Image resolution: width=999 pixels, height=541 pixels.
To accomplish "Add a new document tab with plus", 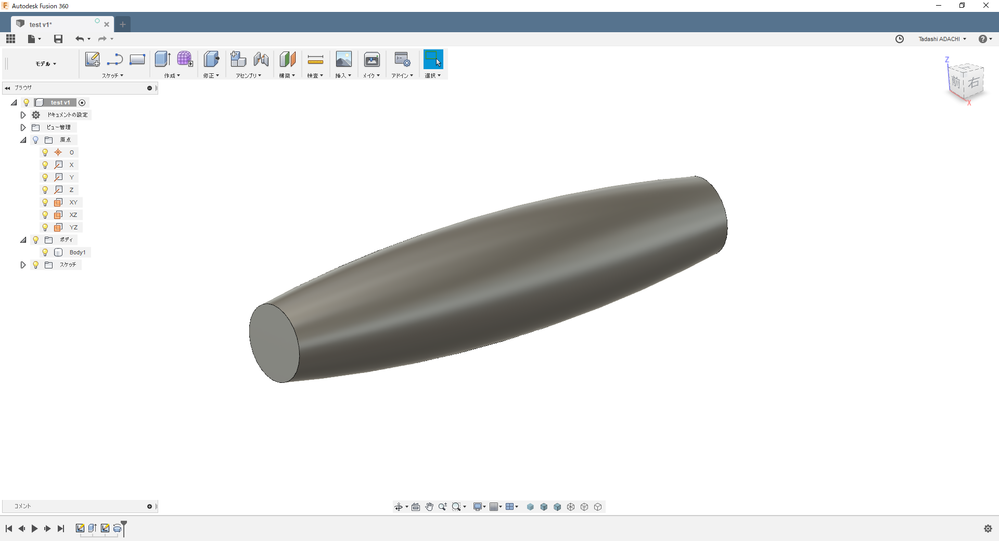I will click(x=122, y=24).
